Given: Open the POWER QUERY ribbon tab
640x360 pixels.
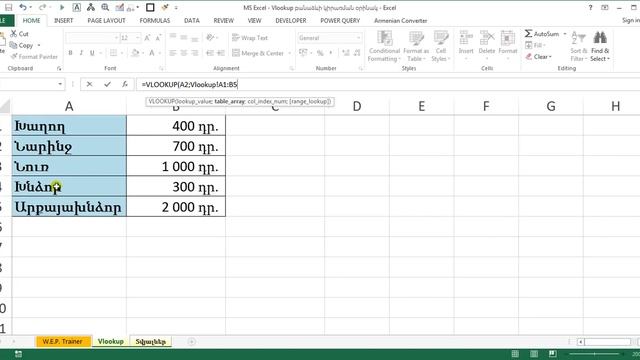Looking at the screenshot, I should (340, 20).
